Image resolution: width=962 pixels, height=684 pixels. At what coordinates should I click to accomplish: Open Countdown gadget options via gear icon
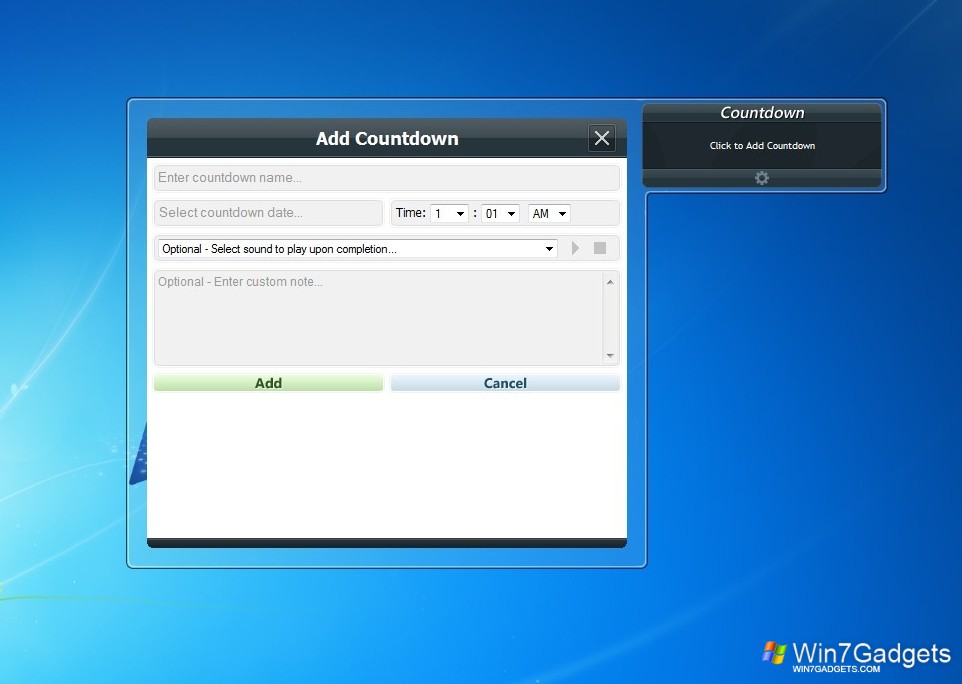pos(762,177)
